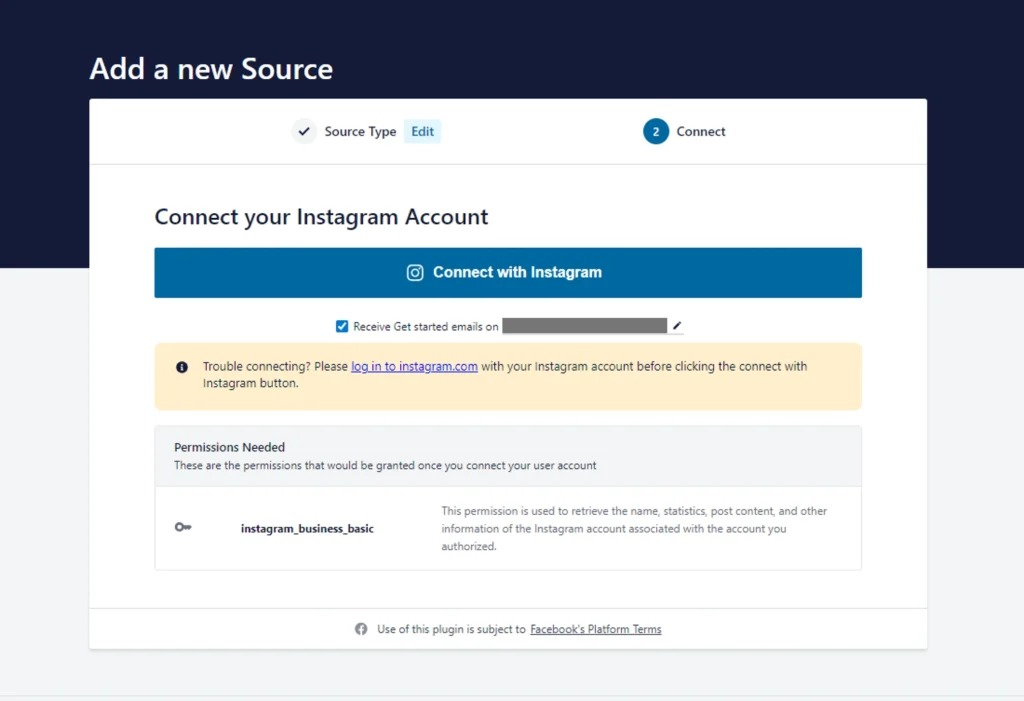Click the key icon beside instagram_business_basic
The height and width of the screenshot is (701, 1024).
pyautogui.click(x=183, y=528)
